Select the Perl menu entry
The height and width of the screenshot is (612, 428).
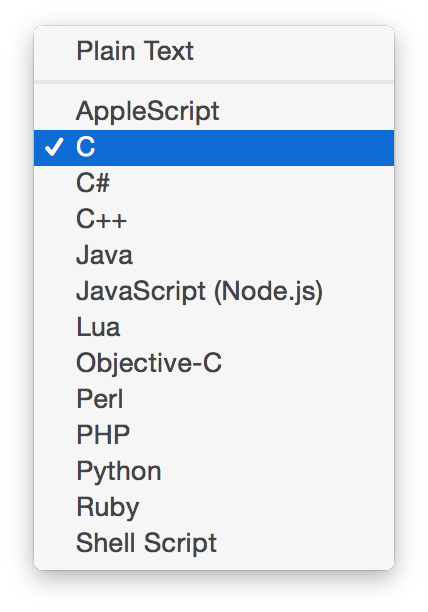(x=214, y=399)
